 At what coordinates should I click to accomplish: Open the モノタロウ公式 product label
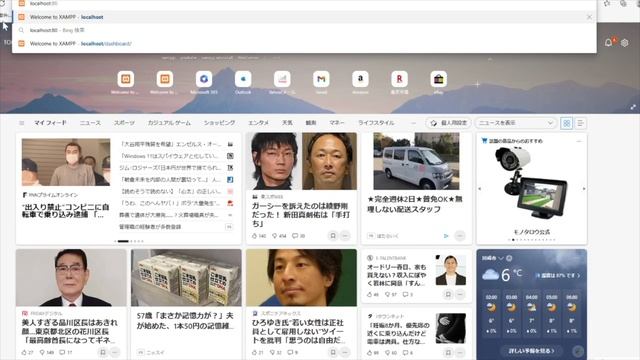pos(531,232)
